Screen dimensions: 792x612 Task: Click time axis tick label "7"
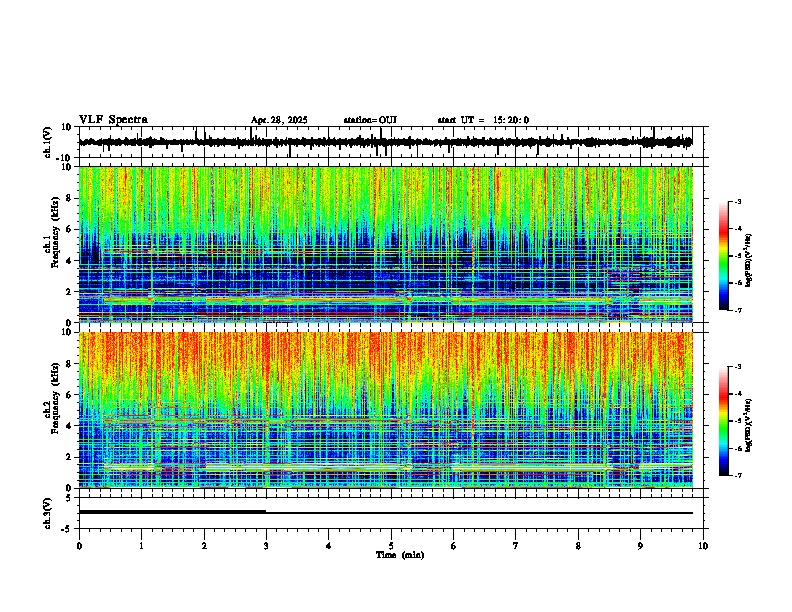click(516, 546)
